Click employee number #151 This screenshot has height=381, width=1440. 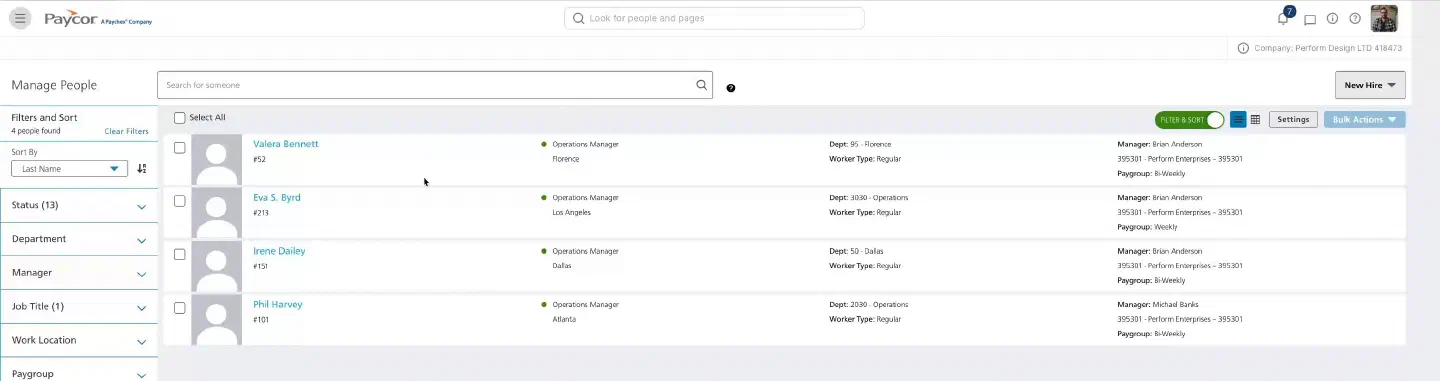[x=260, y=266]
